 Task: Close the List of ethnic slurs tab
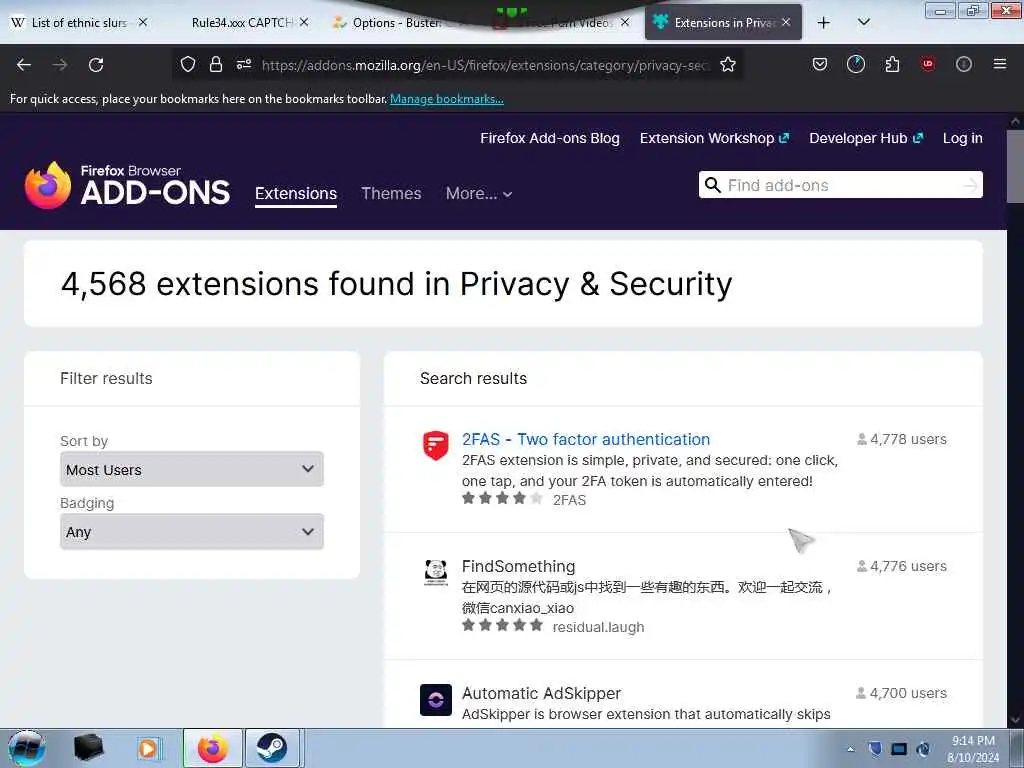[142, 22]
